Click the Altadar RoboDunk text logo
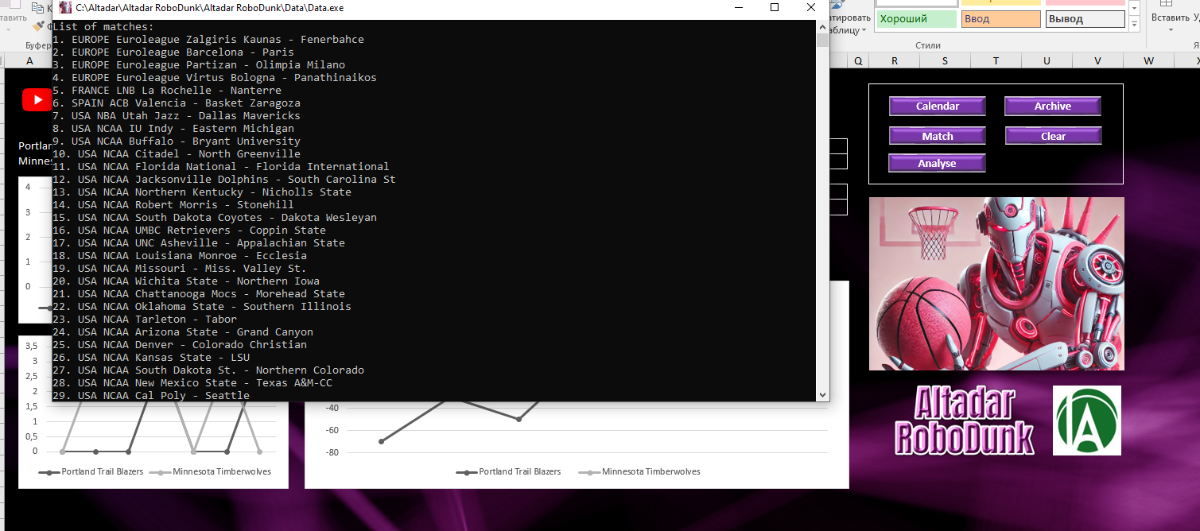The width and height of the screenshot is (1200, 531). point(961,421)
